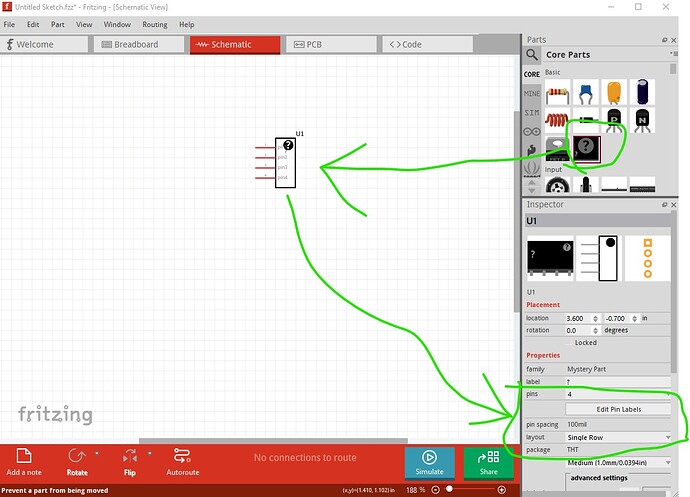Click the U1 mystery part on canvas
690x497 pixels.
point(285,163)
